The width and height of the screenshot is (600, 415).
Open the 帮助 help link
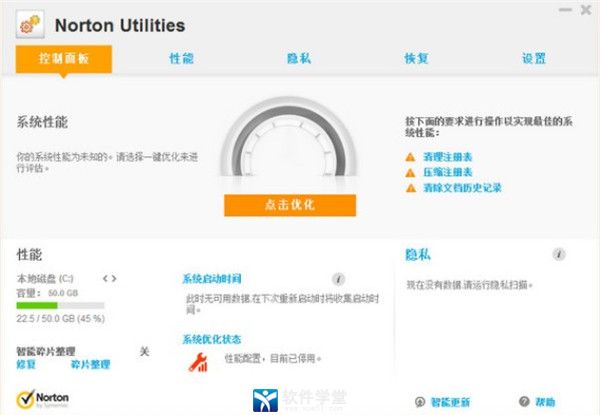click(x=545, y=402)
